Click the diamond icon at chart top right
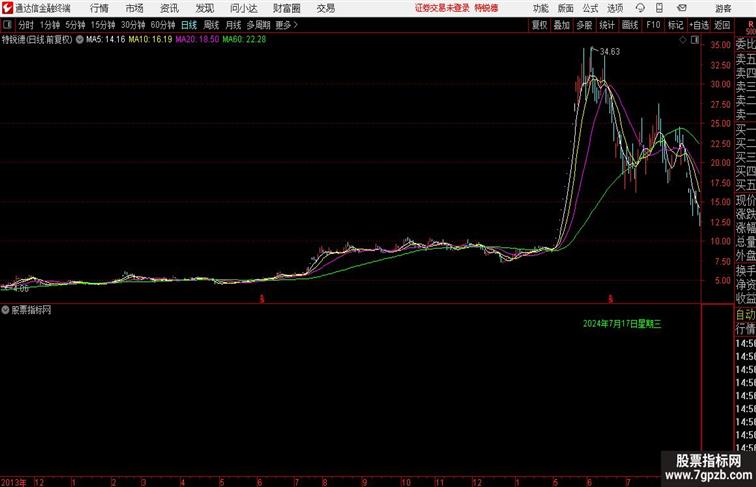This screenshot has width=756, height=487. point(683,40)
